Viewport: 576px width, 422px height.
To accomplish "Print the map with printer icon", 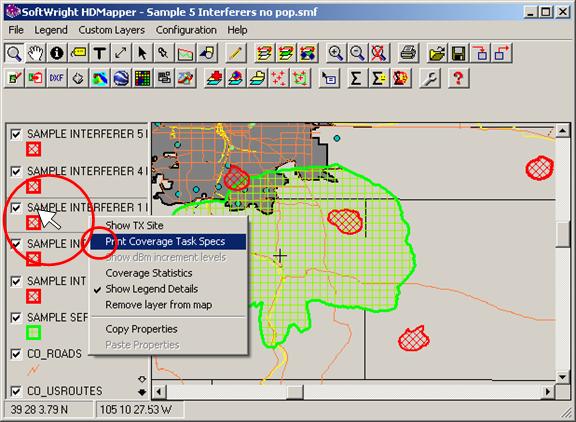I will [408, 53].
